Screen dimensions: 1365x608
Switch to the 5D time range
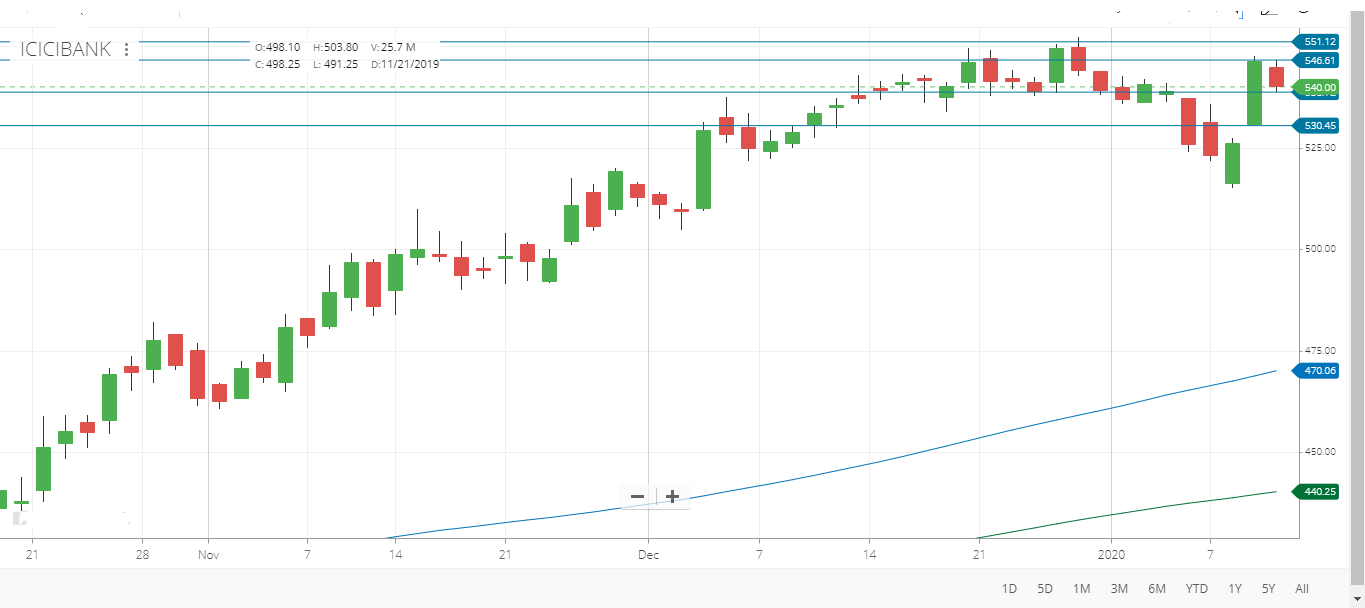(1045, 588)
